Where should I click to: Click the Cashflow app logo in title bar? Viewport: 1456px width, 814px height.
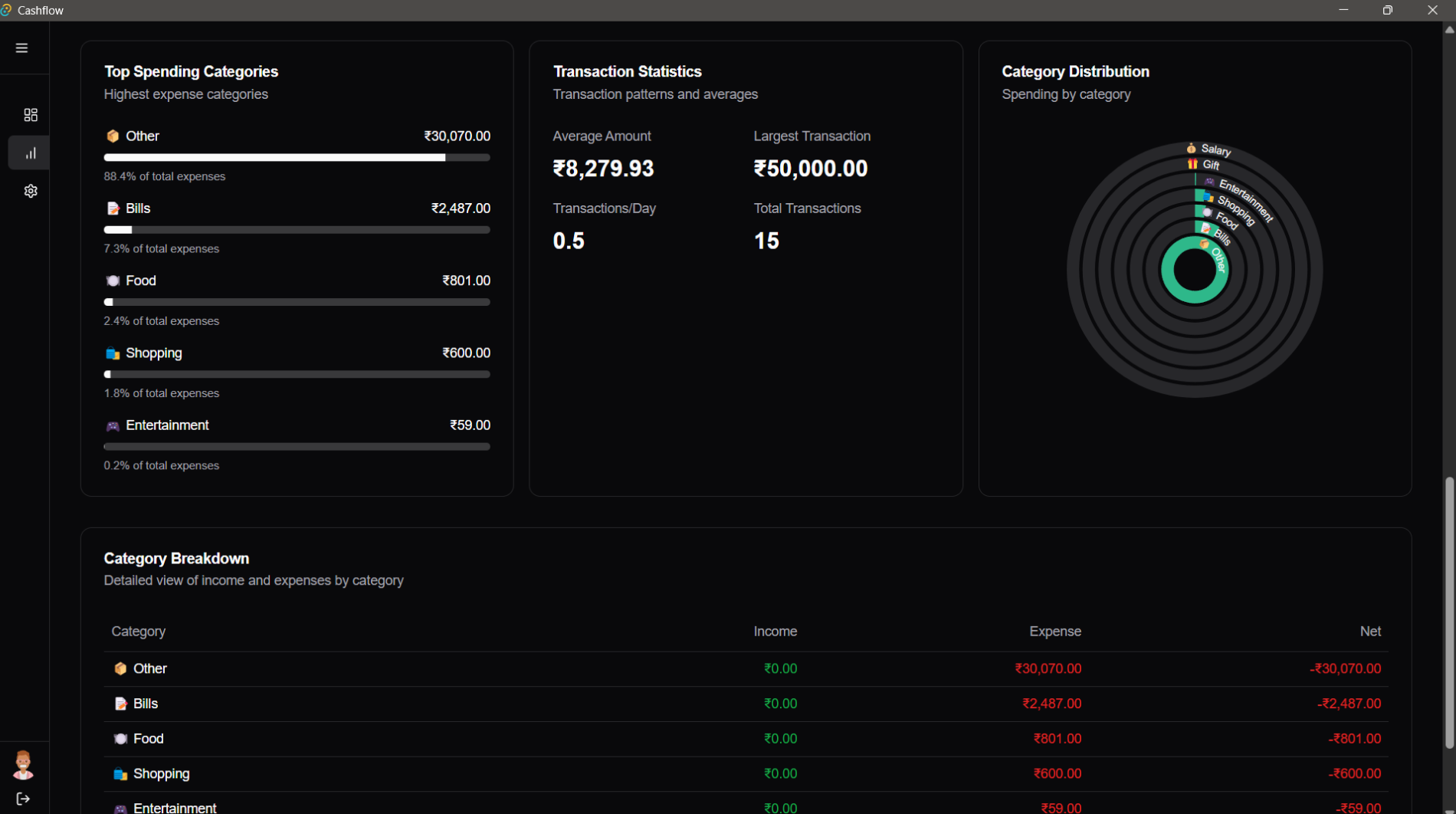pyautogui.click(x=7, y=10)
